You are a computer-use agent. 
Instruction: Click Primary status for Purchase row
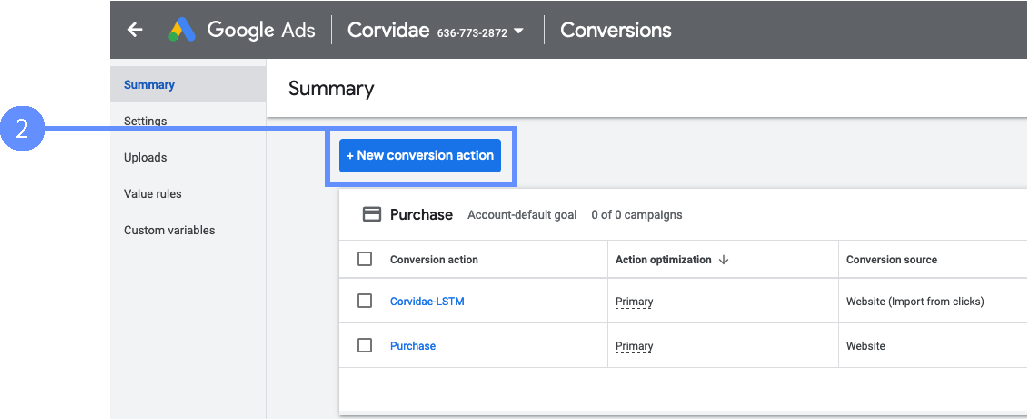pos(634,347)
